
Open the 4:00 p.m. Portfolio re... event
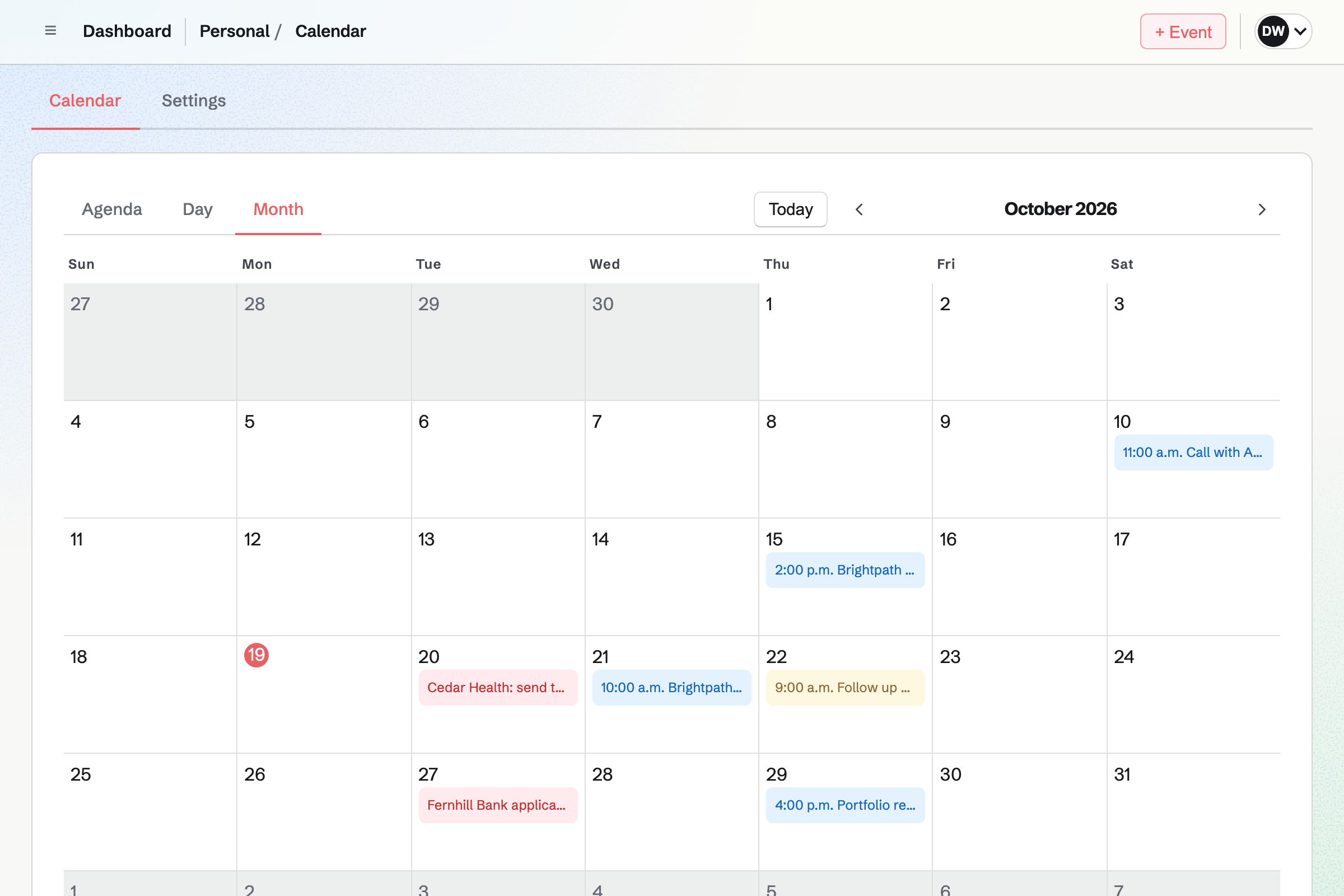pos(845,806)
